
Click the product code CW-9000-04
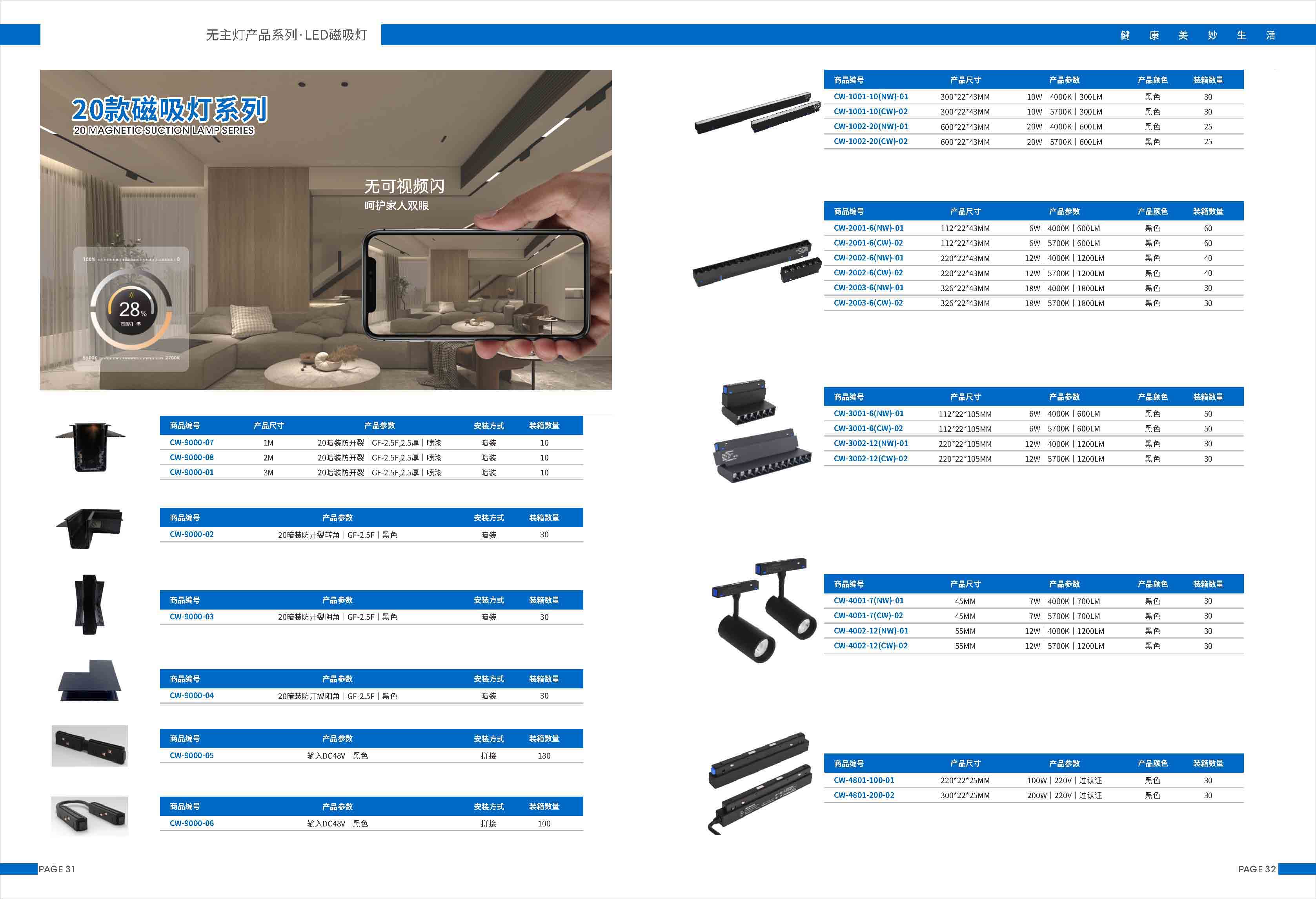191,696
